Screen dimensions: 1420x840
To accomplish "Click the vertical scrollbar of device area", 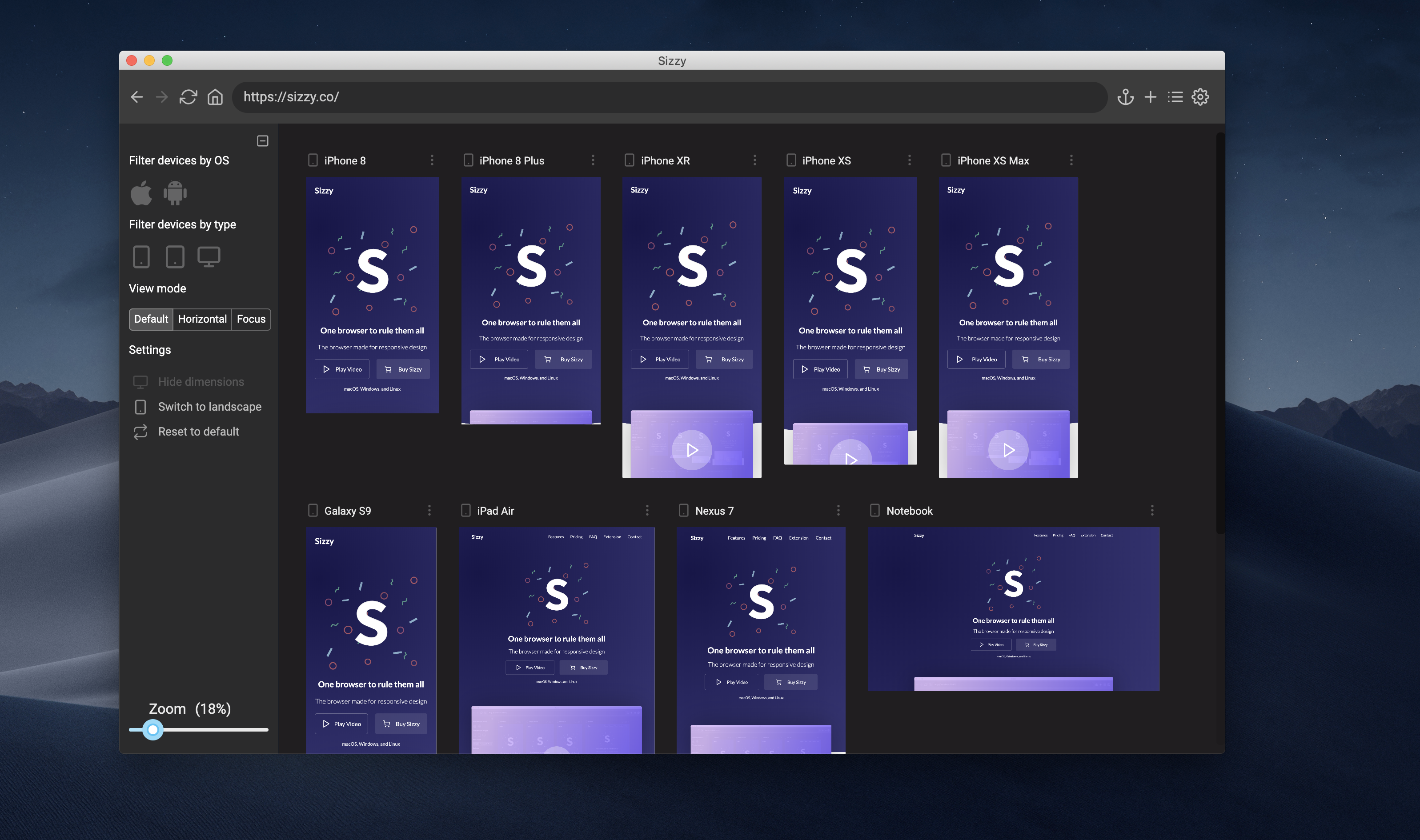I will tap(1220, 333).
